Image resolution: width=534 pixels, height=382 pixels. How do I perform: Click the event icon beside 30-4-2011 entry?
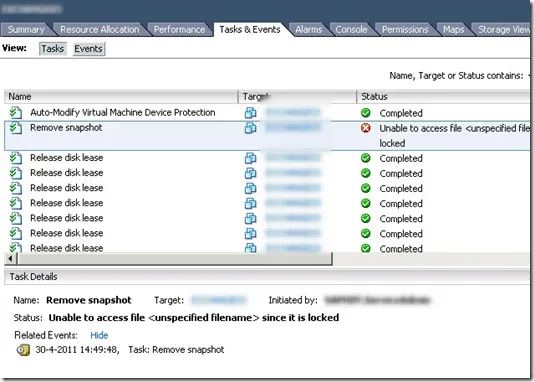pyautogui.click(x=23, y=350)
